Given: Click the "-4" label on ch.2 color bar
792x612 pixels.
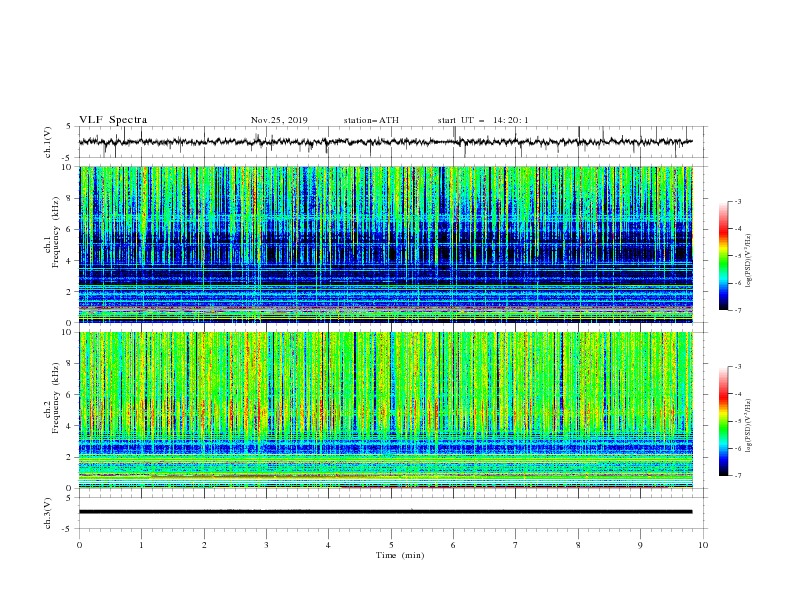Looking at the screenshot, I should pyautogui.click(x=738, y=394).
